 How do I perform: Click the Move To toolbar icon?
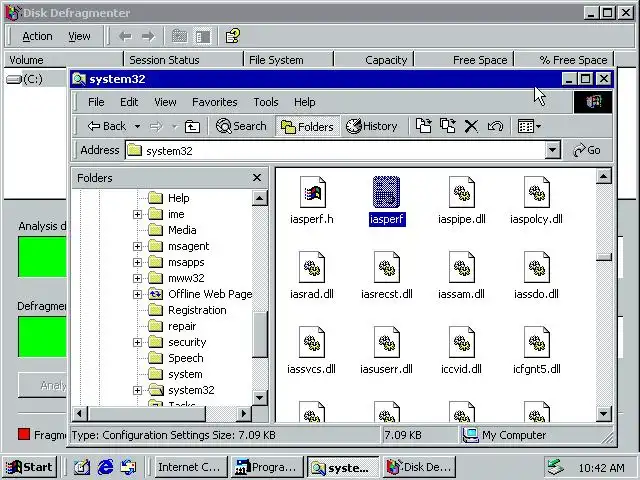pos(423,126)
